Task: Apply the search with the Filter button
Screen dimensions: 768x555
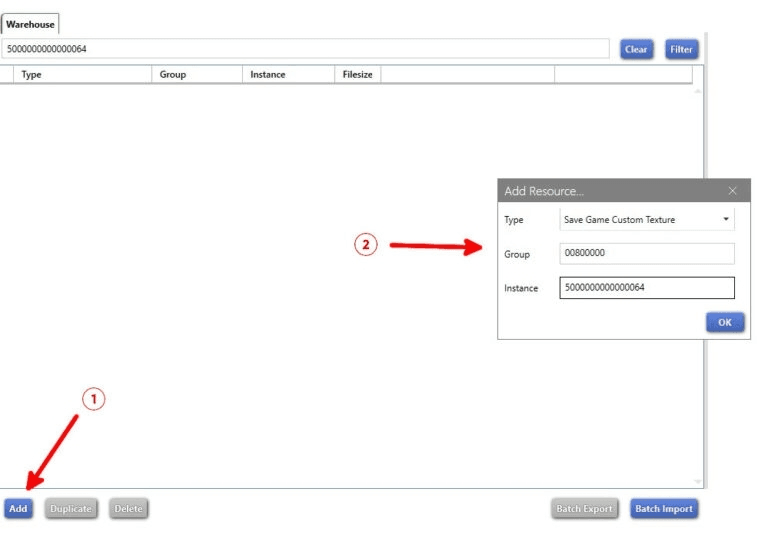Action: (x=681, y=49)
